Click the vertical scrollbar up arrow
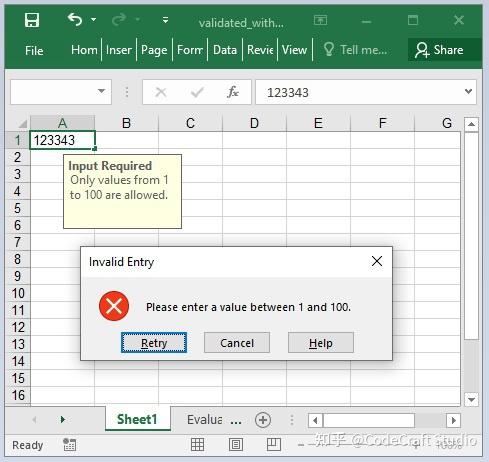 [471, 125]
